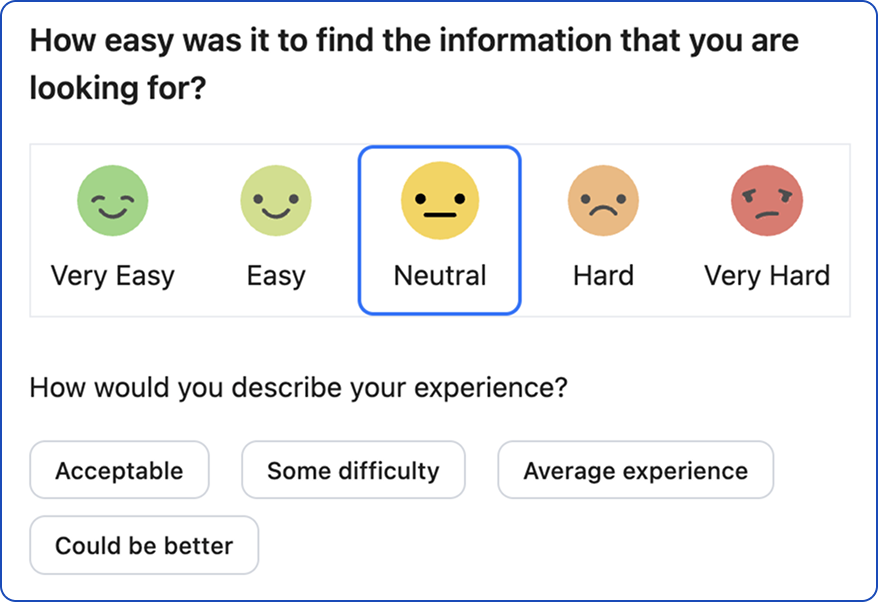The image size is (878, 602).
Task: Pick the Easy light-green smiley face
Action: [276, 201]
